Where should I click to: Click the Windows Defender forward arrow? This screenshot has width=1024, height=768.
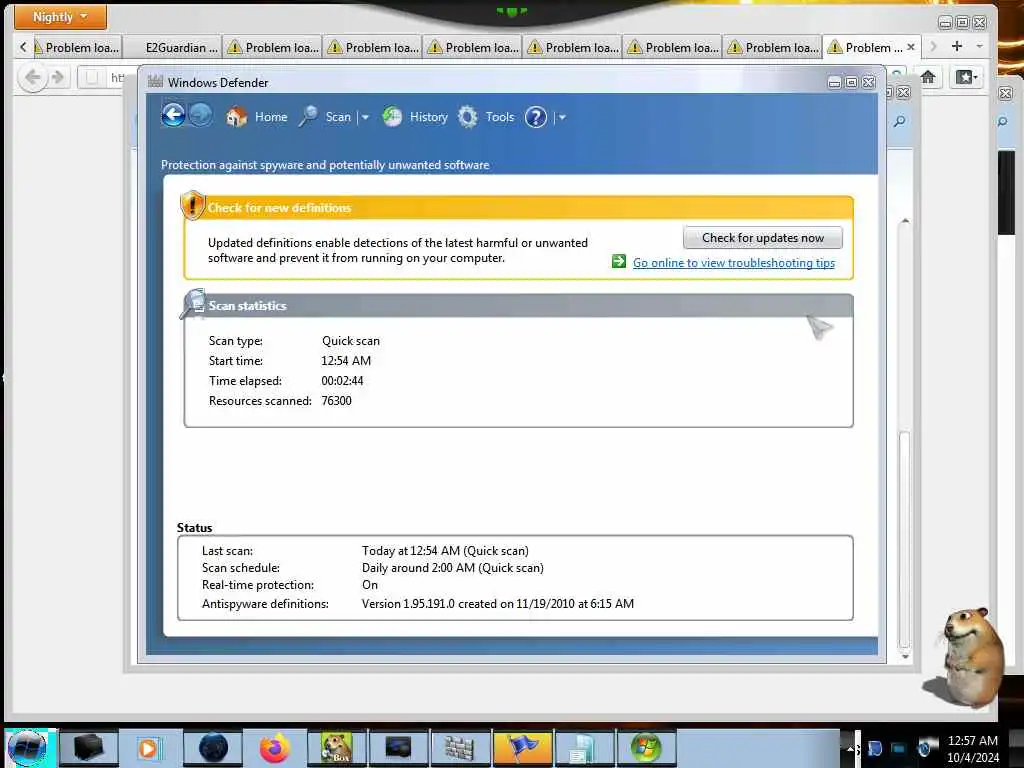[200, 116]
